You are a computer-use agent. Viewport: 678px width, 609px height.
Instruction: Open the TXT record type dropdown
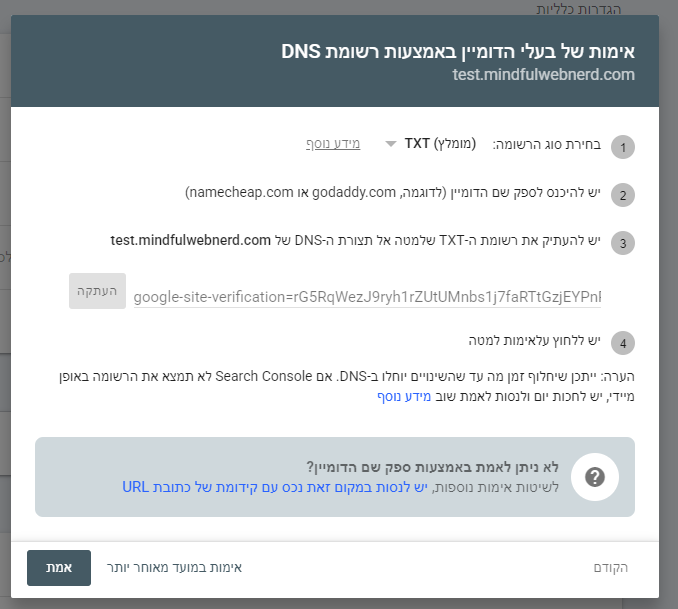(431, 144)
